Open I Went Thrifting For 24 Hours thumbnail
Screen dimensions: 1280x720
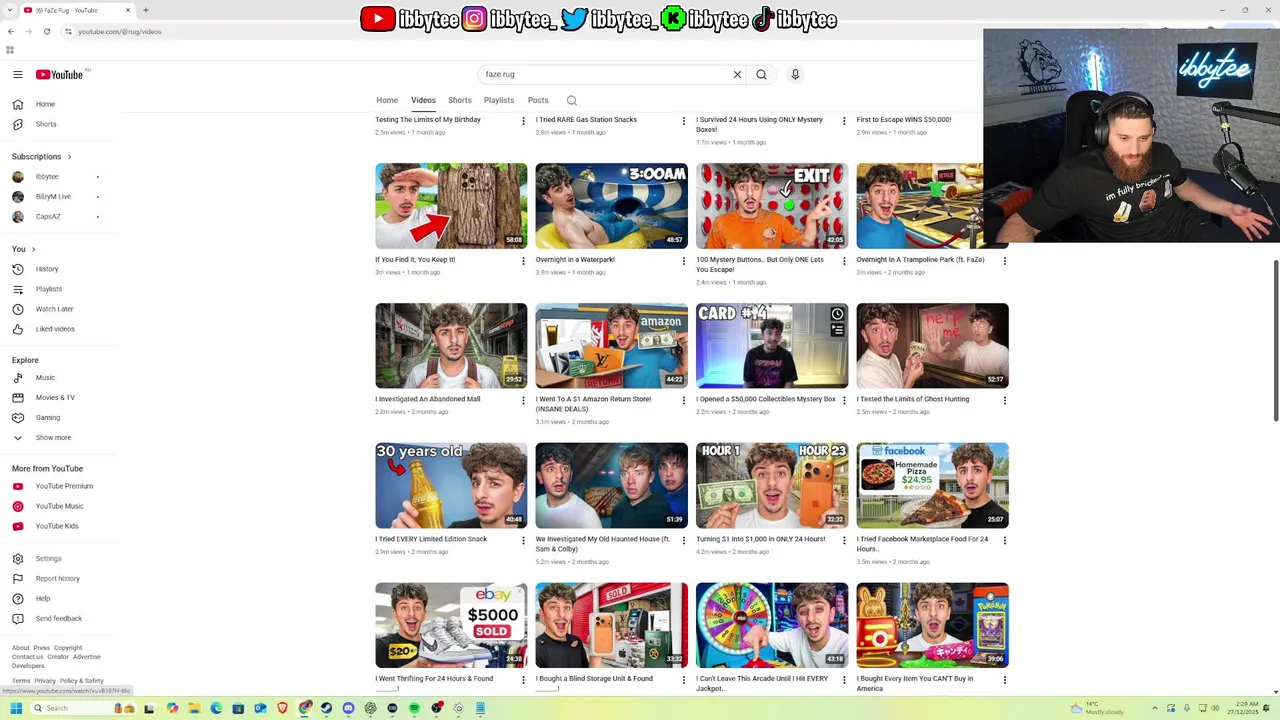(x=451, y=626)
